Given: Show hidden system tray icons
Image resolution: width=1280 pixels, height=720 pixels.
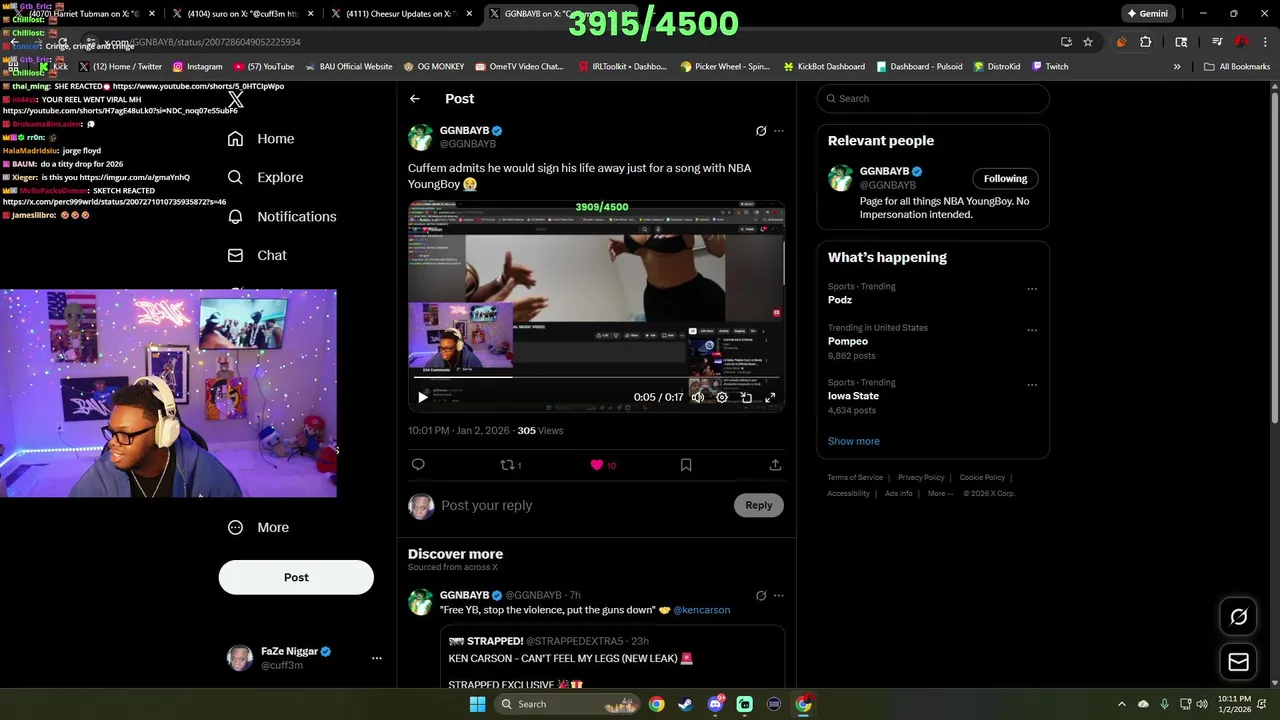Looking at the screenshot, I should tap(1121, 704).
